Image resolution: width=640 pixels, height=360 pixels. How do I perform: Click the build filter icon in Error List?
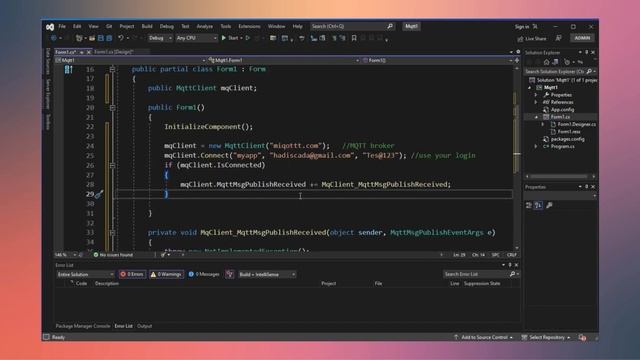pyautogui.click(x=229, y=274)
